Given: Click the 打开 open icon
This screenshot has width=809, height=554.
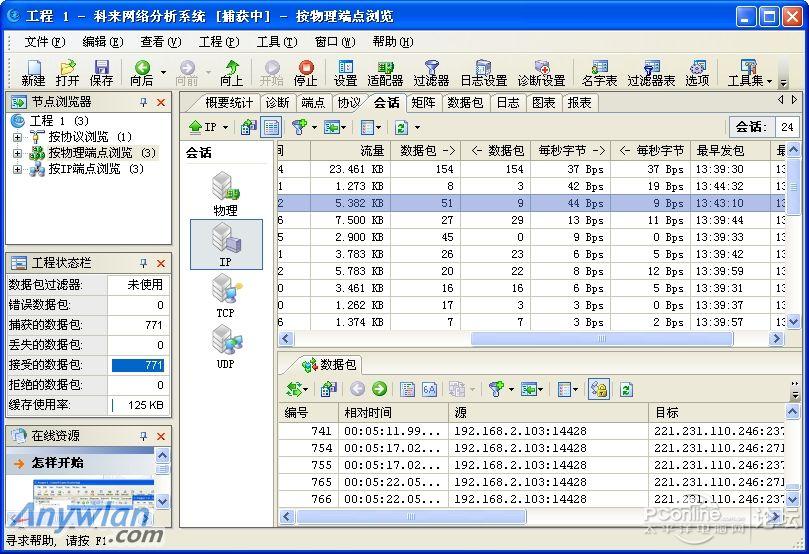Looking at the screenshot, I should click(68, 73).
